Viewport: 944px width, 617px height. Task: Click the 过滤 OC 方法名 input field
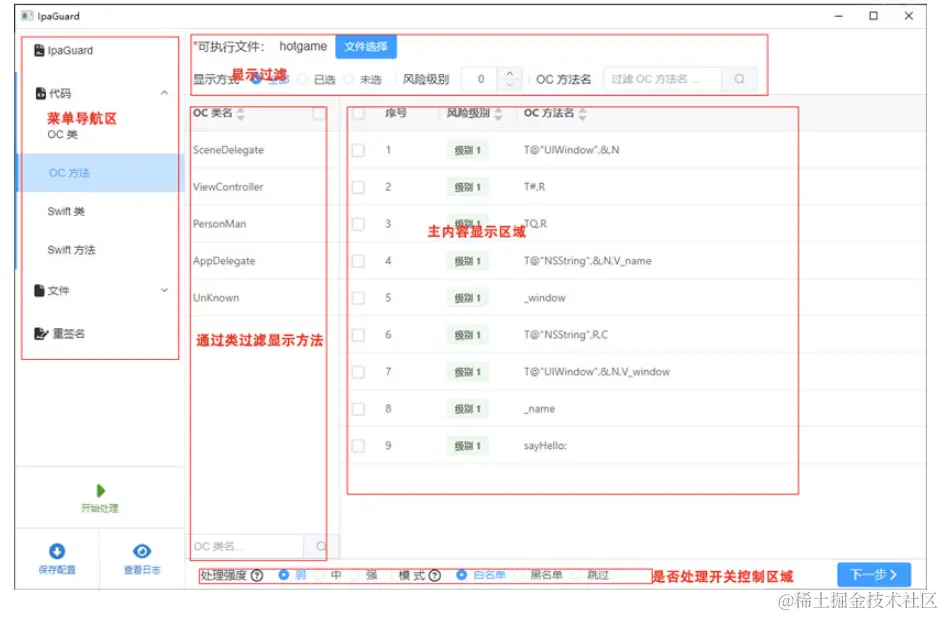tap(662, 79)
